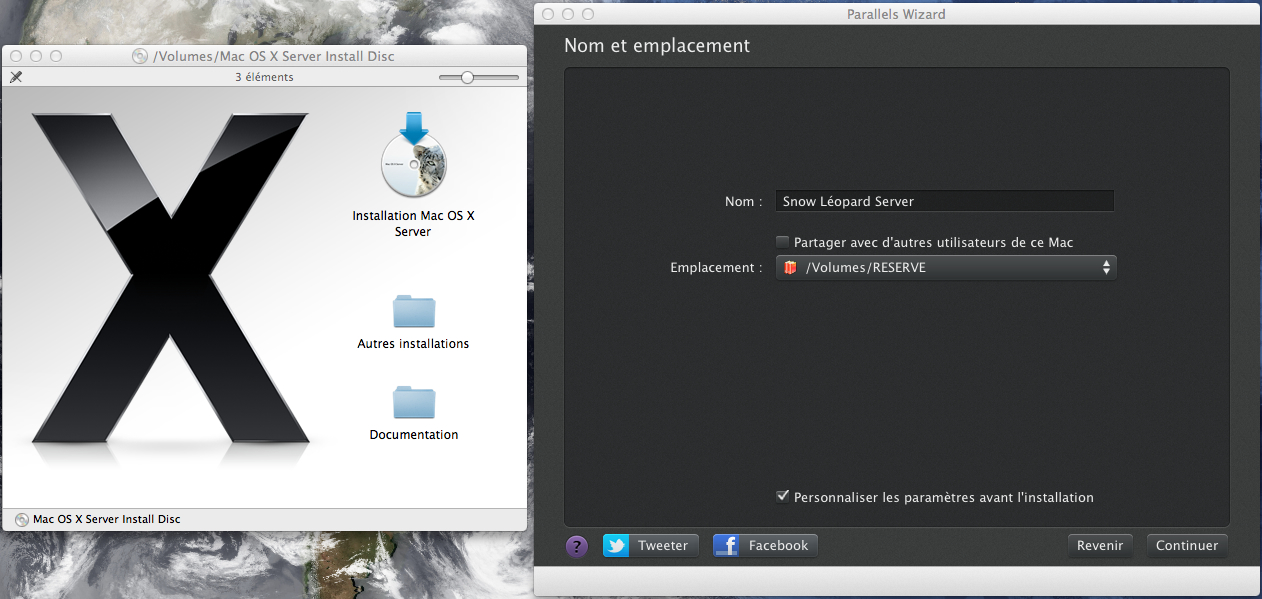
Task: Click the Tweeter button label
Action: [663, 546]
